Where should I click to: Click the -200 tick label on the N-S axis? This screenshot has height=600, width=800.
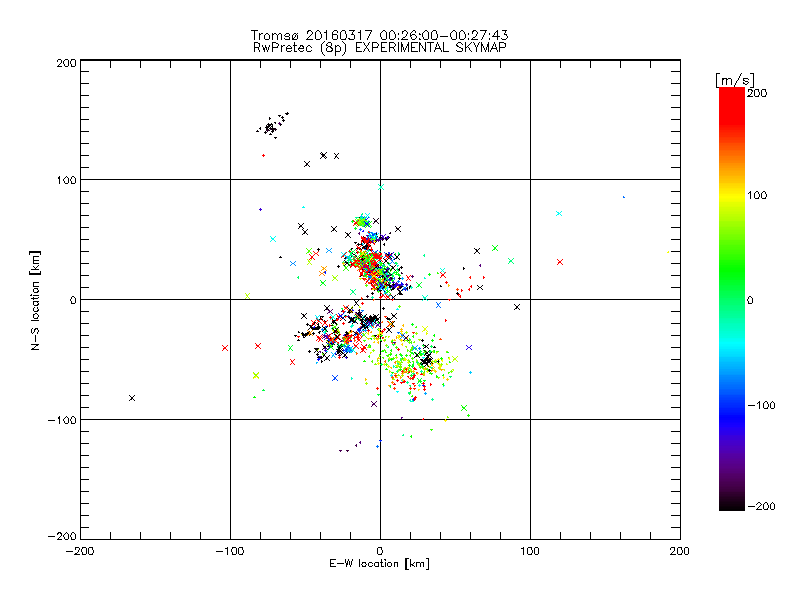tap(62, 536)
